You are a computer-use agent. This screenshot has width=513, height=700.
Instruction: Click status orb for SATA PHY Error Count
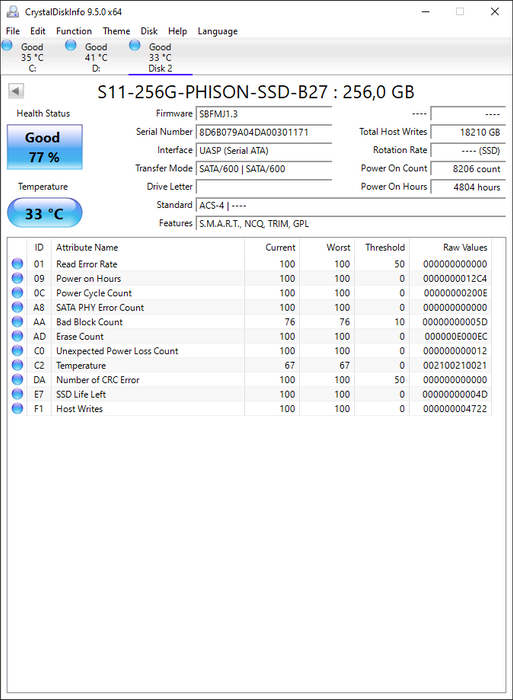point(17,307)
